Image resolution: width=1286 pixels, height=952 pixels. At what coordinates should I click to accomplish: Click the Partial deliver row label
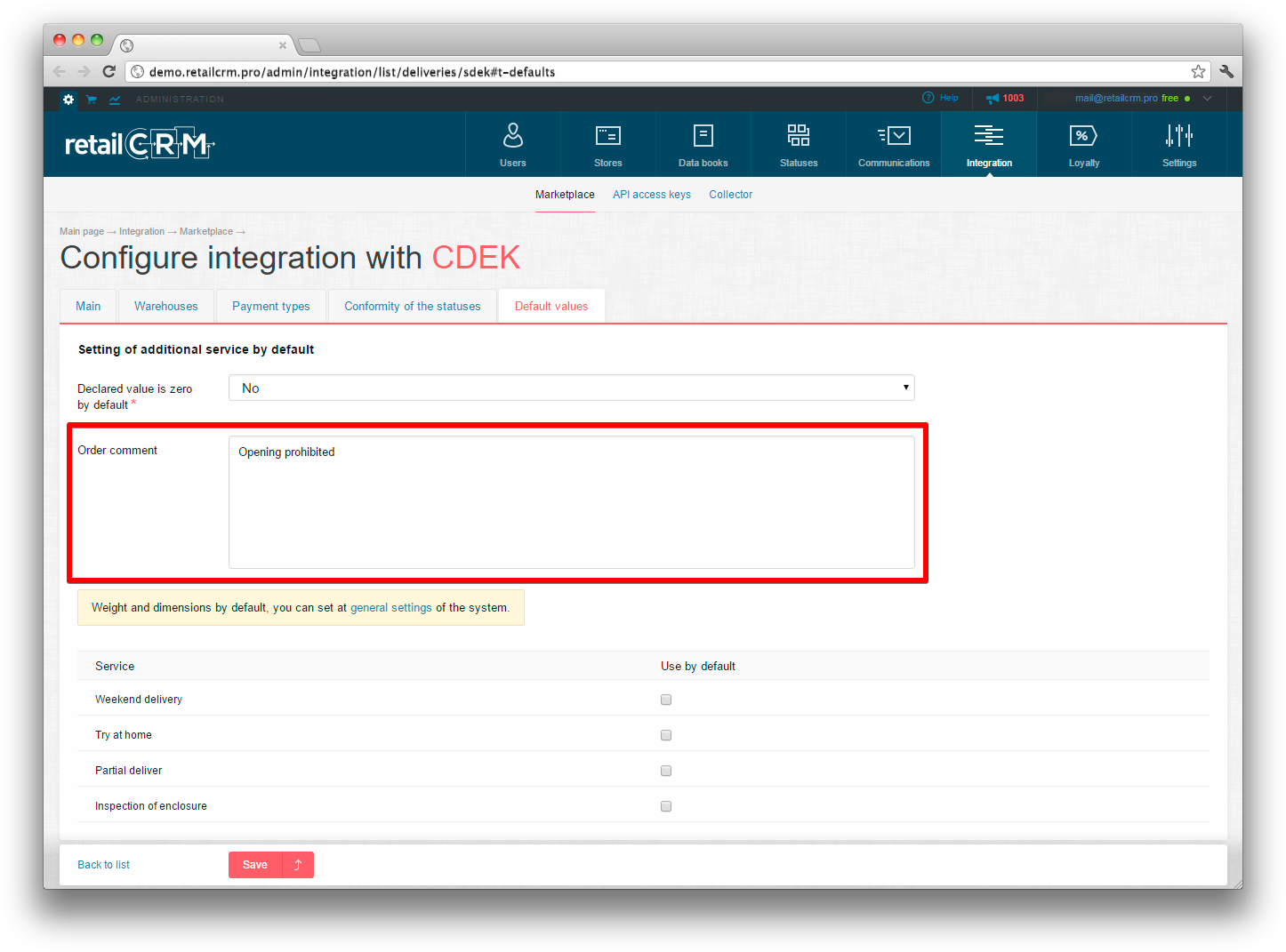129,771
